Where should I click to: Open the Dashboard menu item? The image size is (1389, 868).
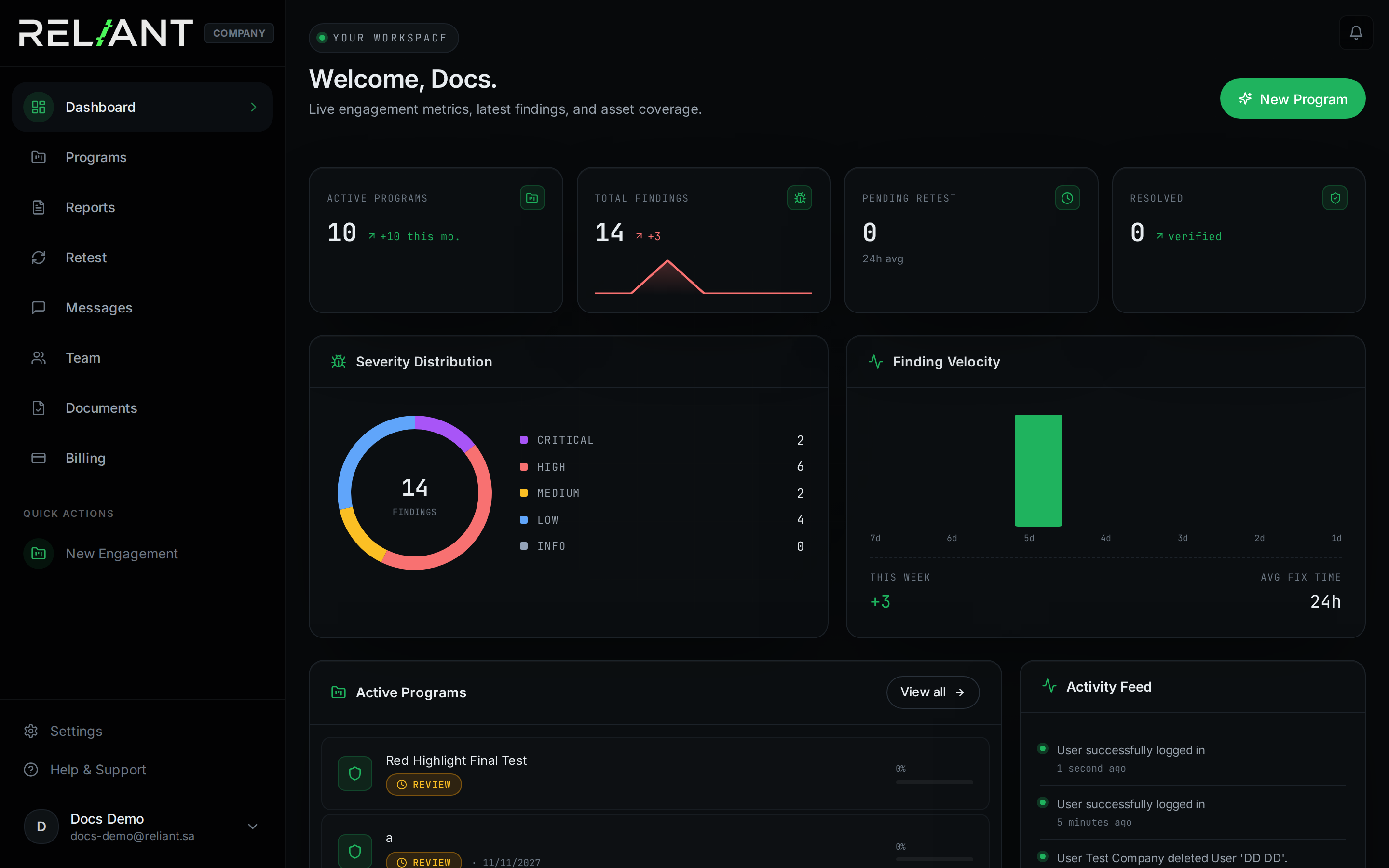click(x=142, y=107)
